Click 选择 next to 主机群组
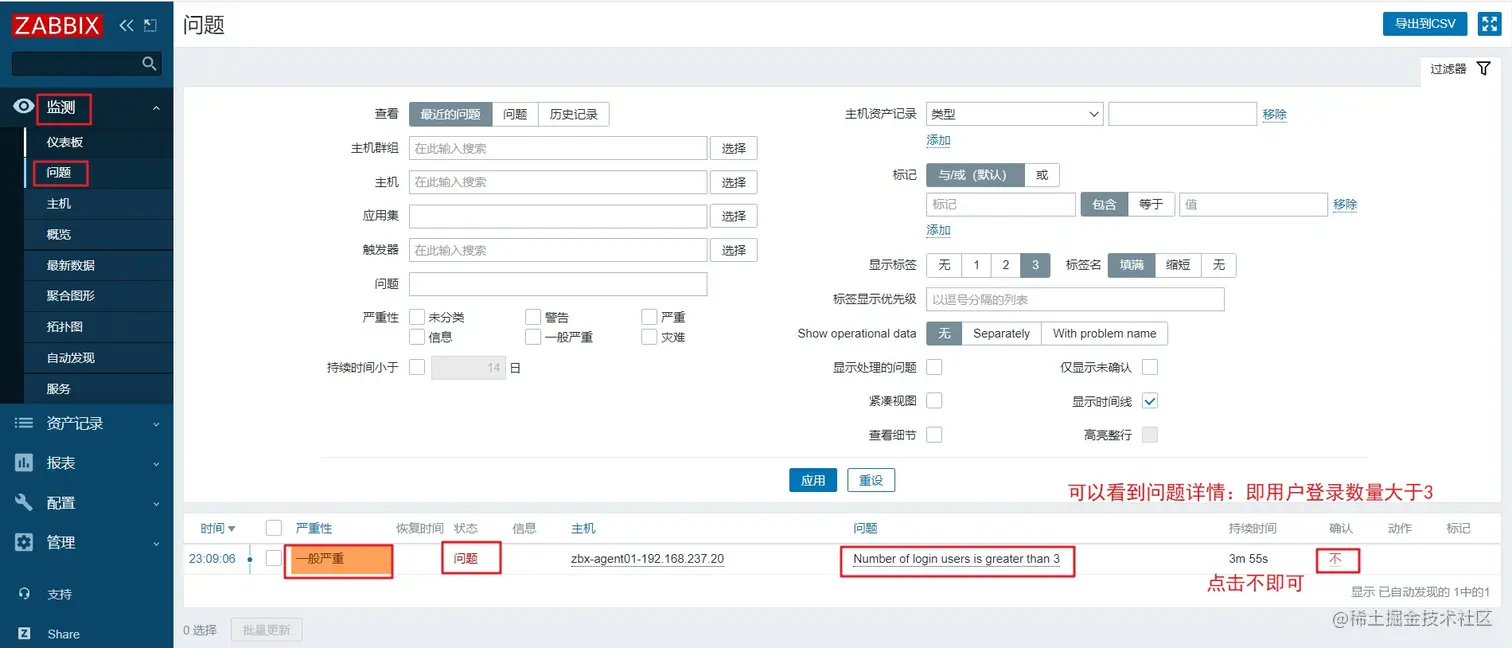The image size is (1512, 648). (734, 148)
